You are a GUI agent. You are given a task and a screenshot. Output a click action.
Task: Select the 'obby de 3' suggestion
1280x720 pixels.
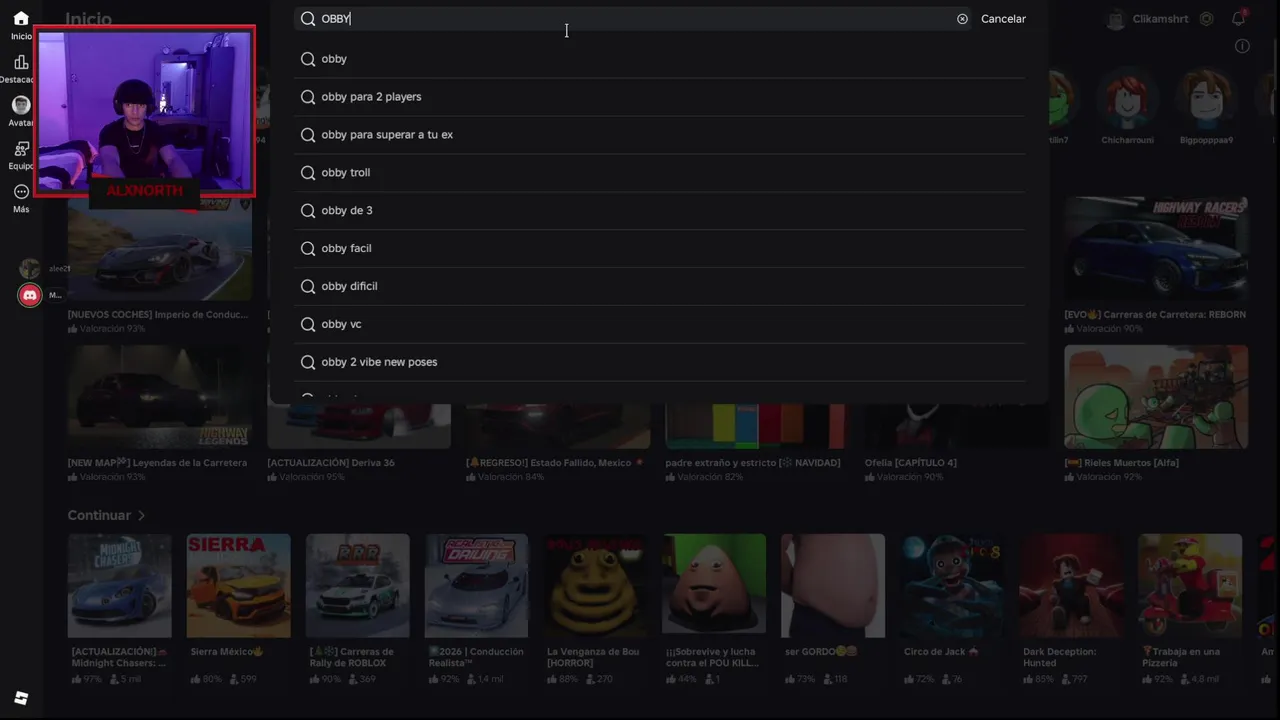click(660, 211)
